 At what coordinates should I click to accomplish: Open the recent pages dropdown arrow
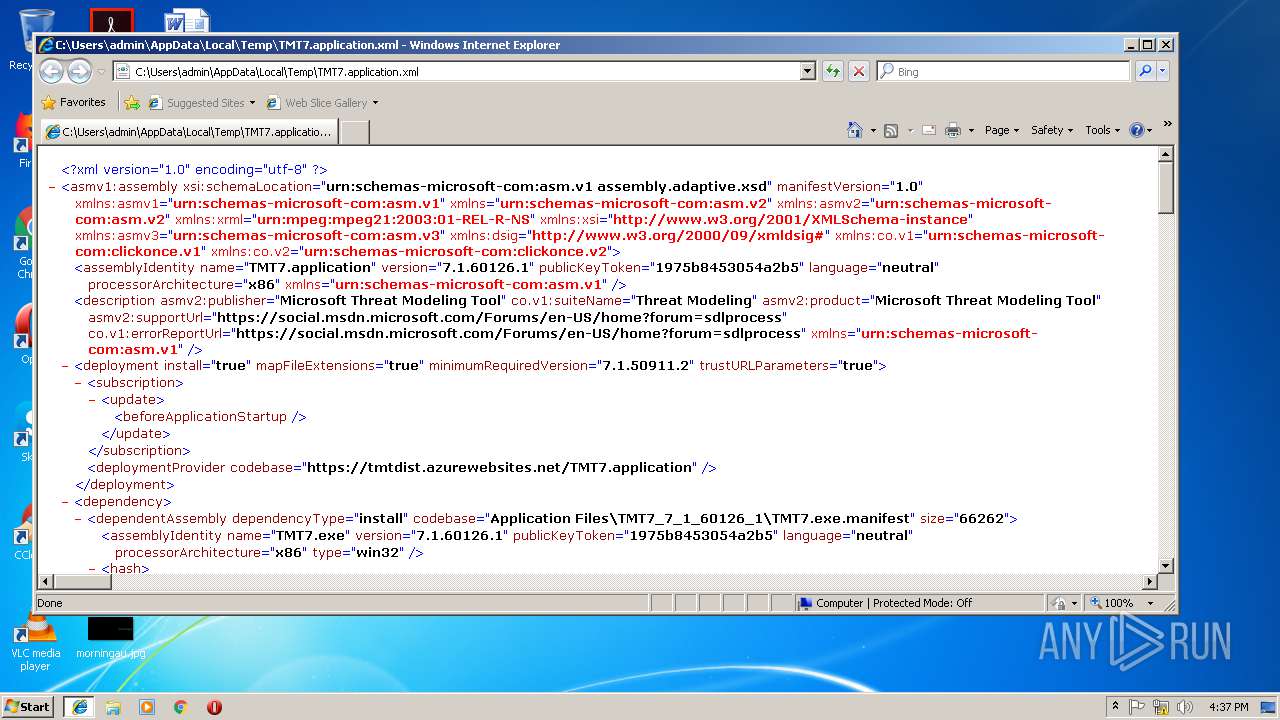(101, 72)
